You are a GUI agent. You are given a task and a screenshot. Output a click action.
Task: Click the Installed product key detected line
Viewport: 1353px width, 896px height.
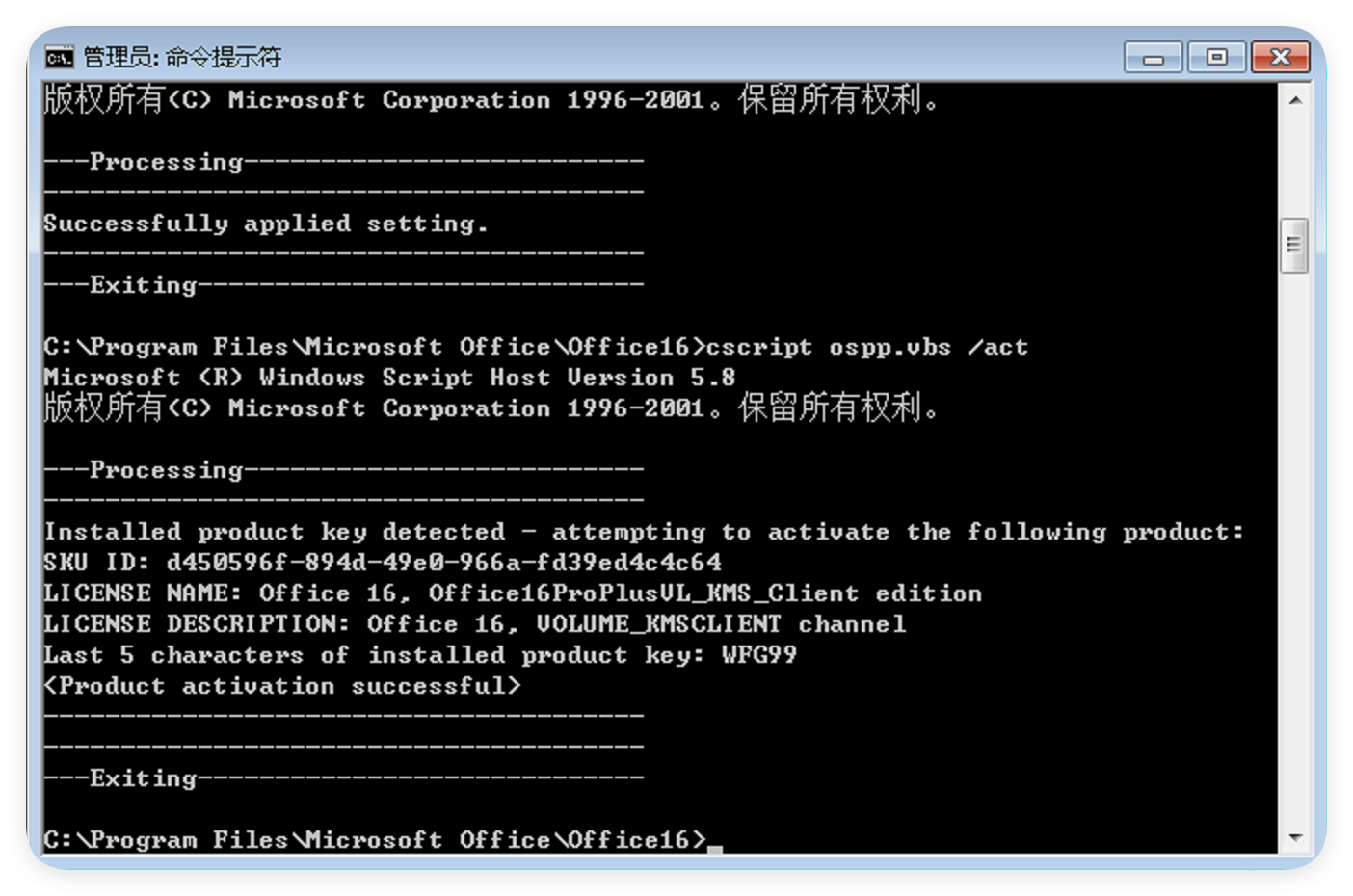[644, 533]
